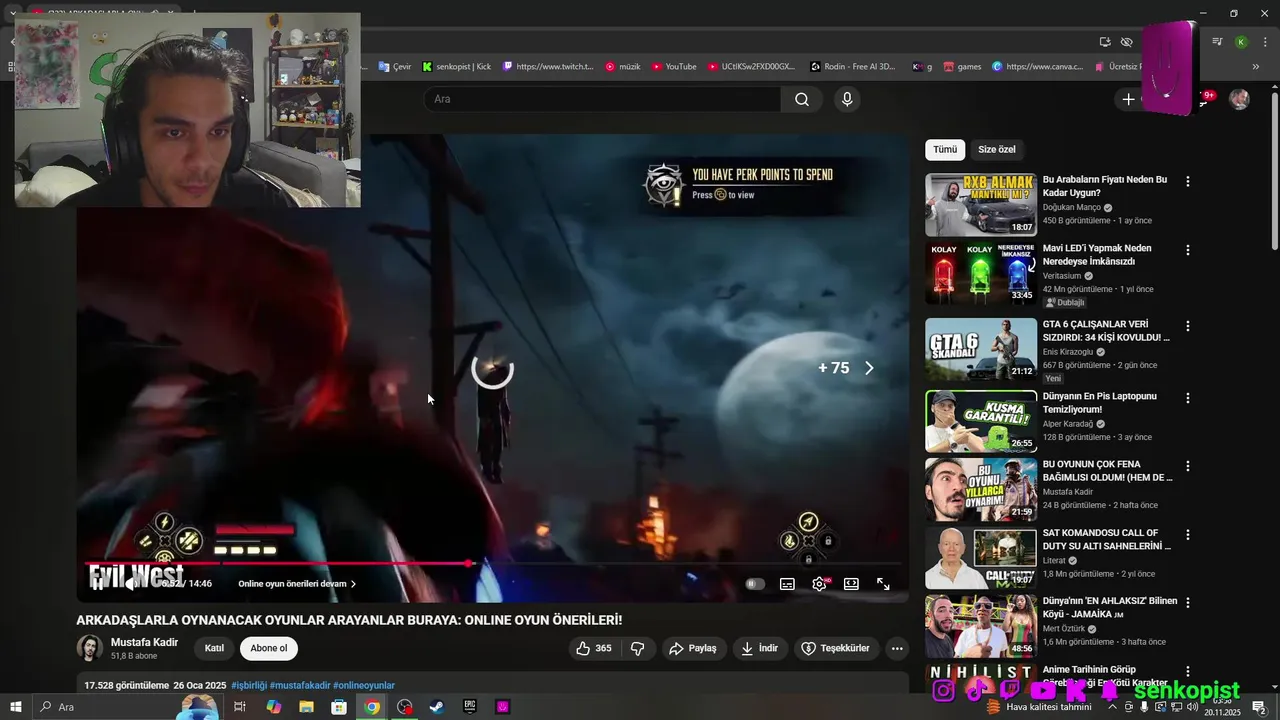1280x720 pixels.
Task: Like the video with the thumbs-up 365 button
Action: click(593, 648)
